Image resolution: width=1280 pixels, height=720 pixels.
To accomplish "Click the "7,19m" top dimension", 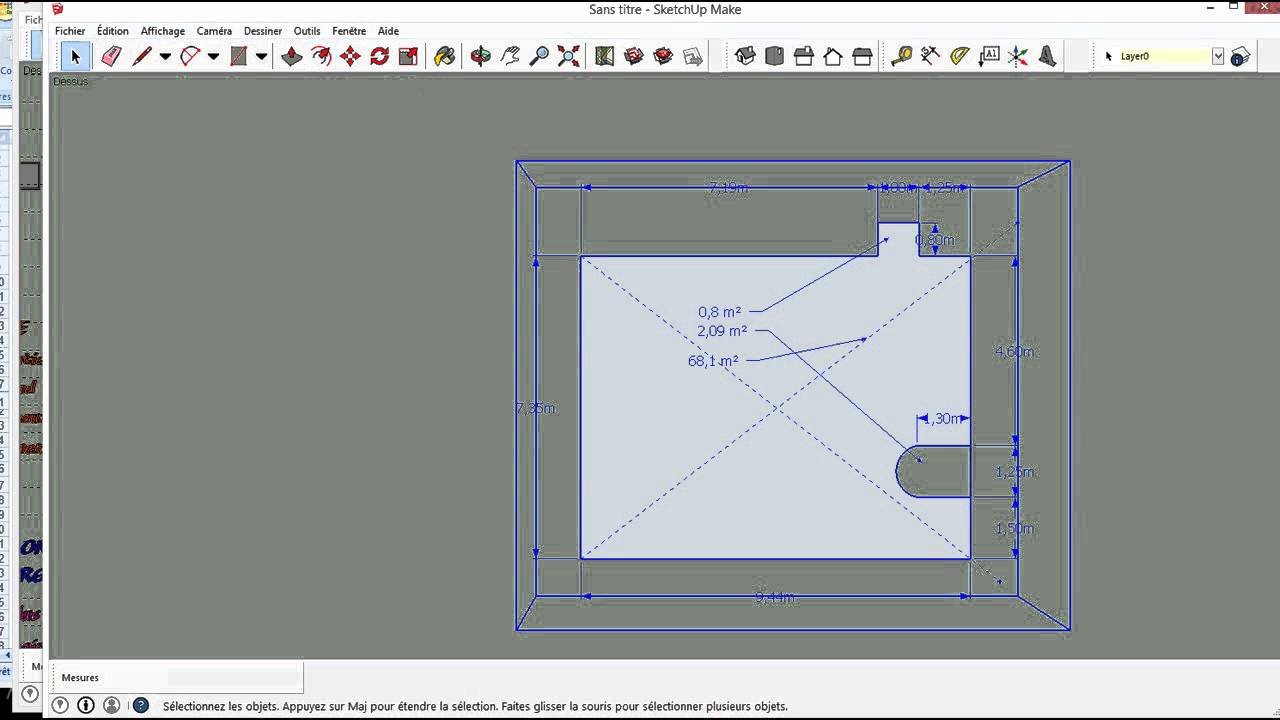I will click(x=728, y=188).
